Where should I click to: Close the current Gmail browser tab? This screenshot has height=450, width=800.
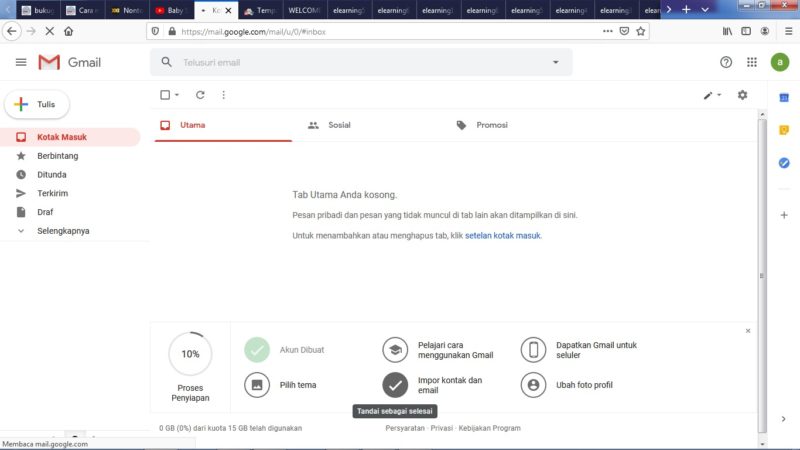[228, 10]
